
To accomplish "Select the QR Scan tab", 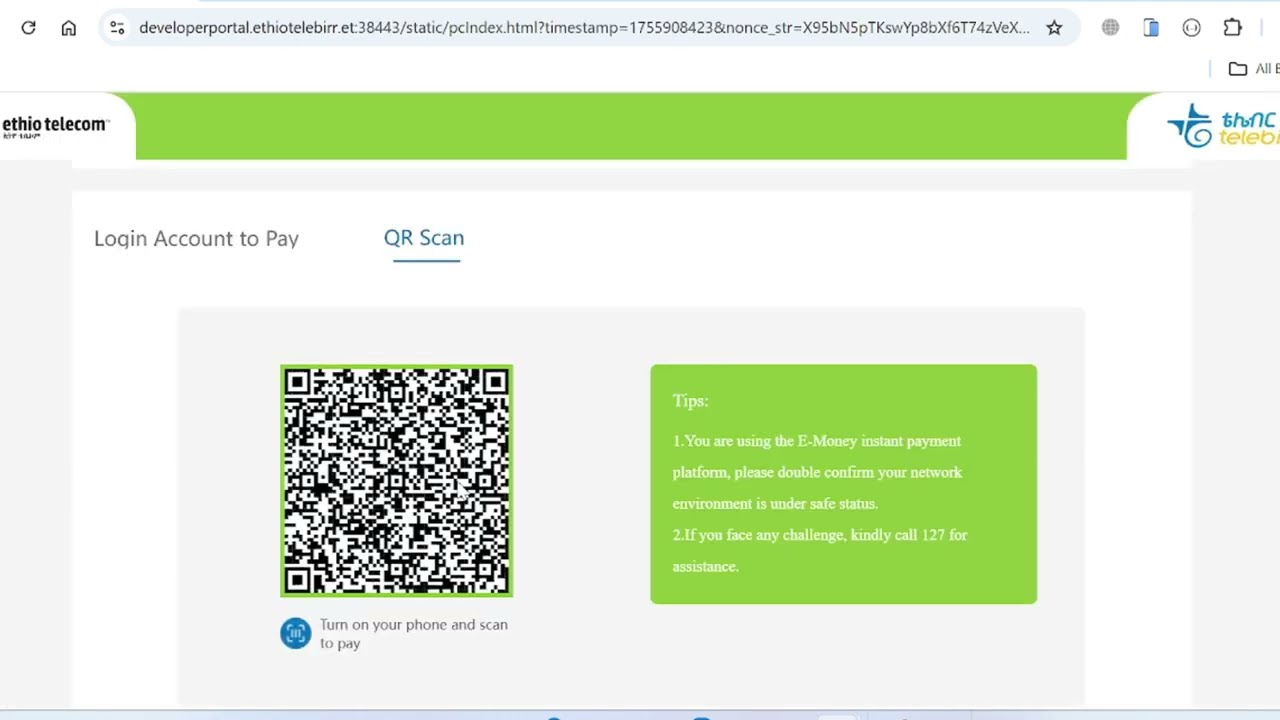I will point(424,238).
